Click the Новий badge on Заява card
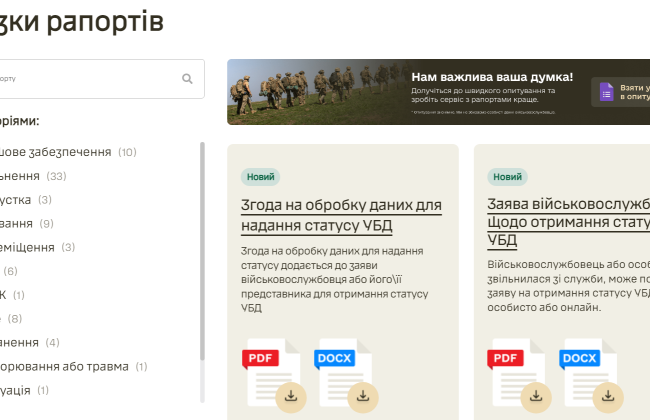The image size is (650, 420). pos(507,177)
